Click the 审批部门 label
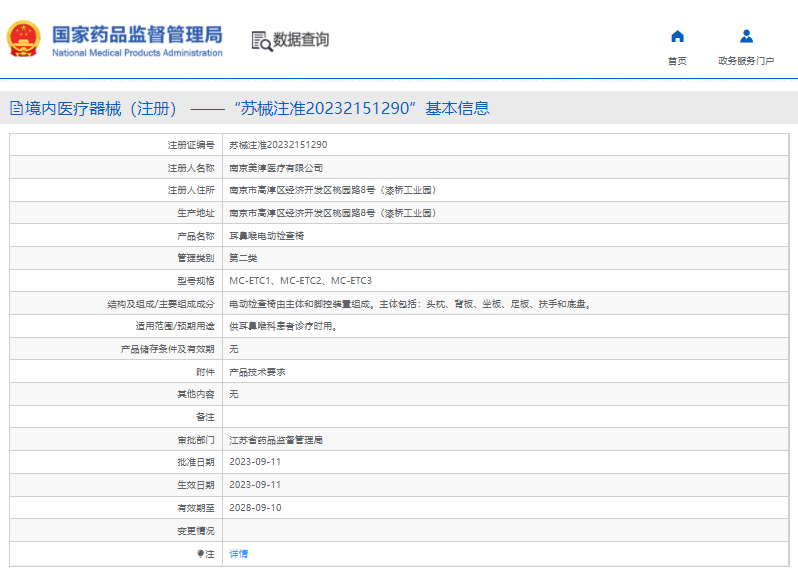This screenshot has height=574, width=798. (x=196, y=440)
